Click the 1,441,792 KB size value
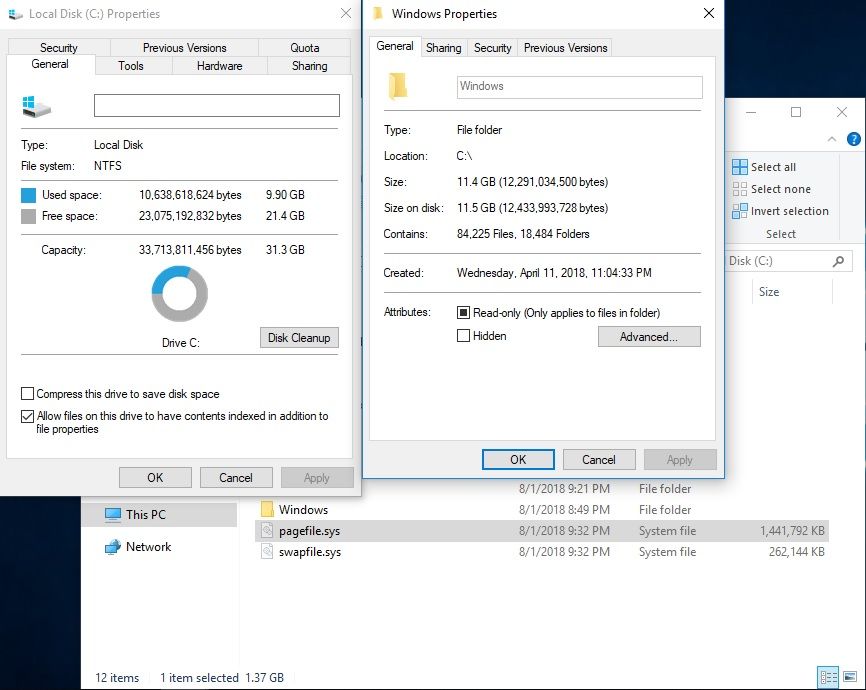 792,531
